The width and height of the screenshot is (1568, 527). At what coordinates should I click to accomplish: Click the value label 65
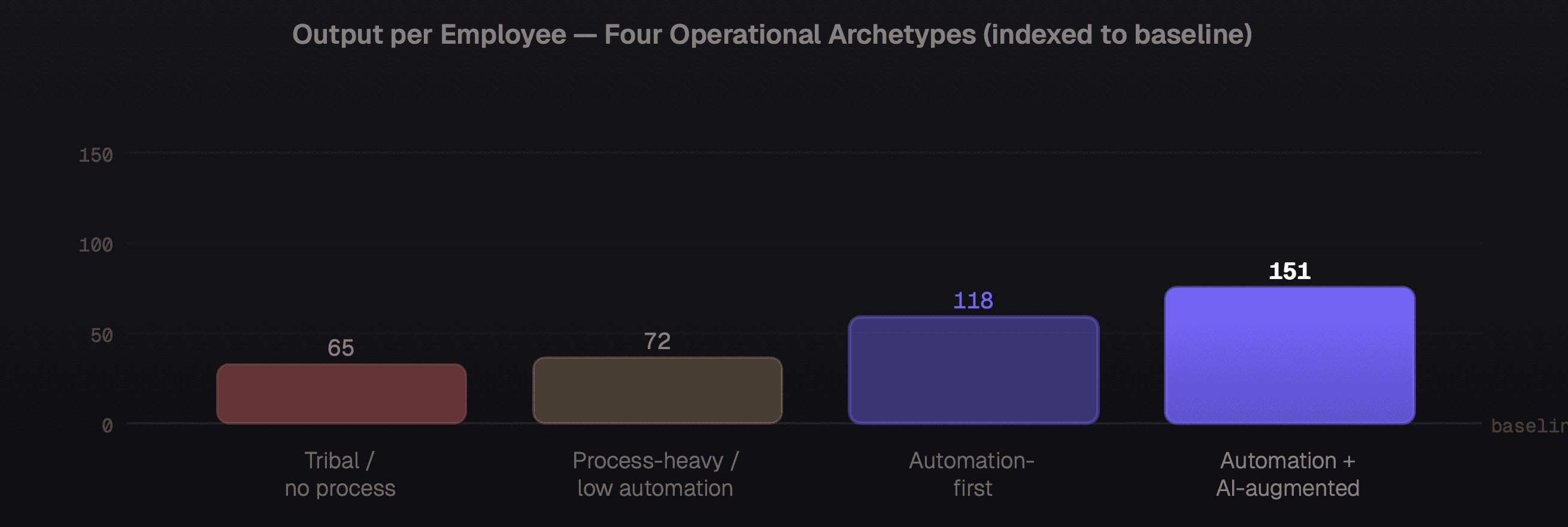pyautogui.click(x=341, y=348)
